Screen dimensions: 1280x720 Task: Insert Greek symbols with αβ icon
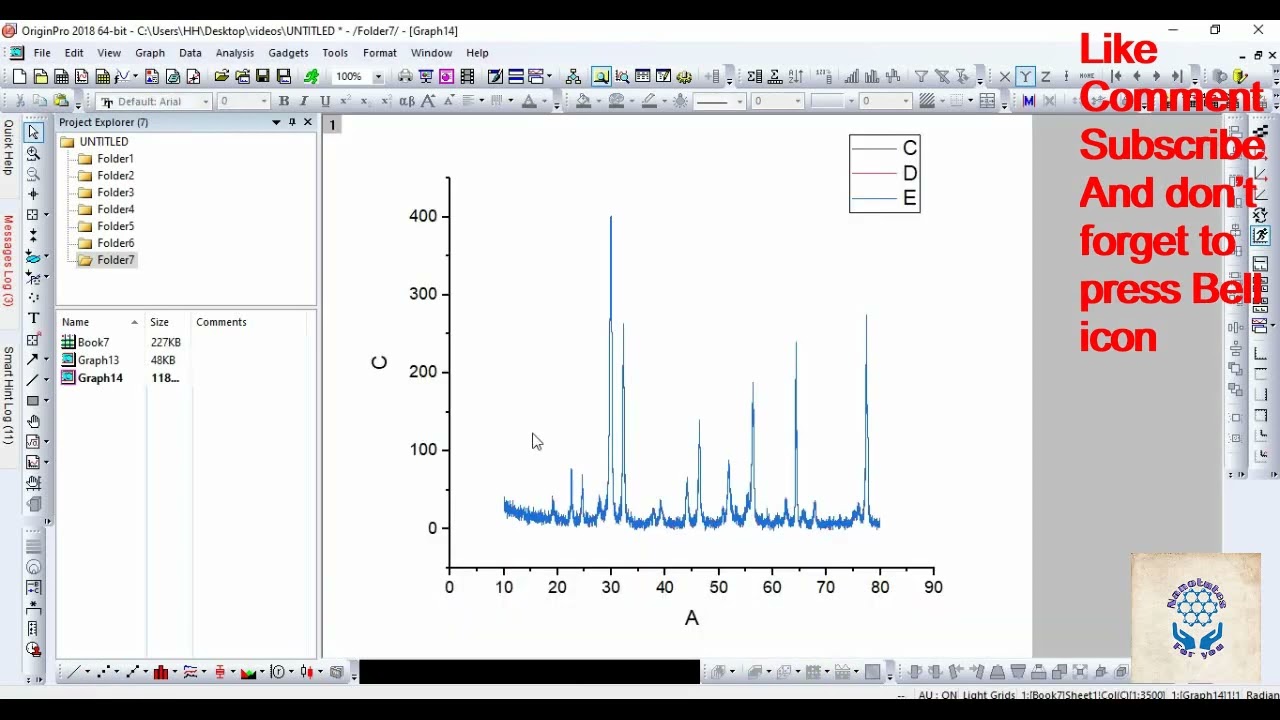[407, 101]
